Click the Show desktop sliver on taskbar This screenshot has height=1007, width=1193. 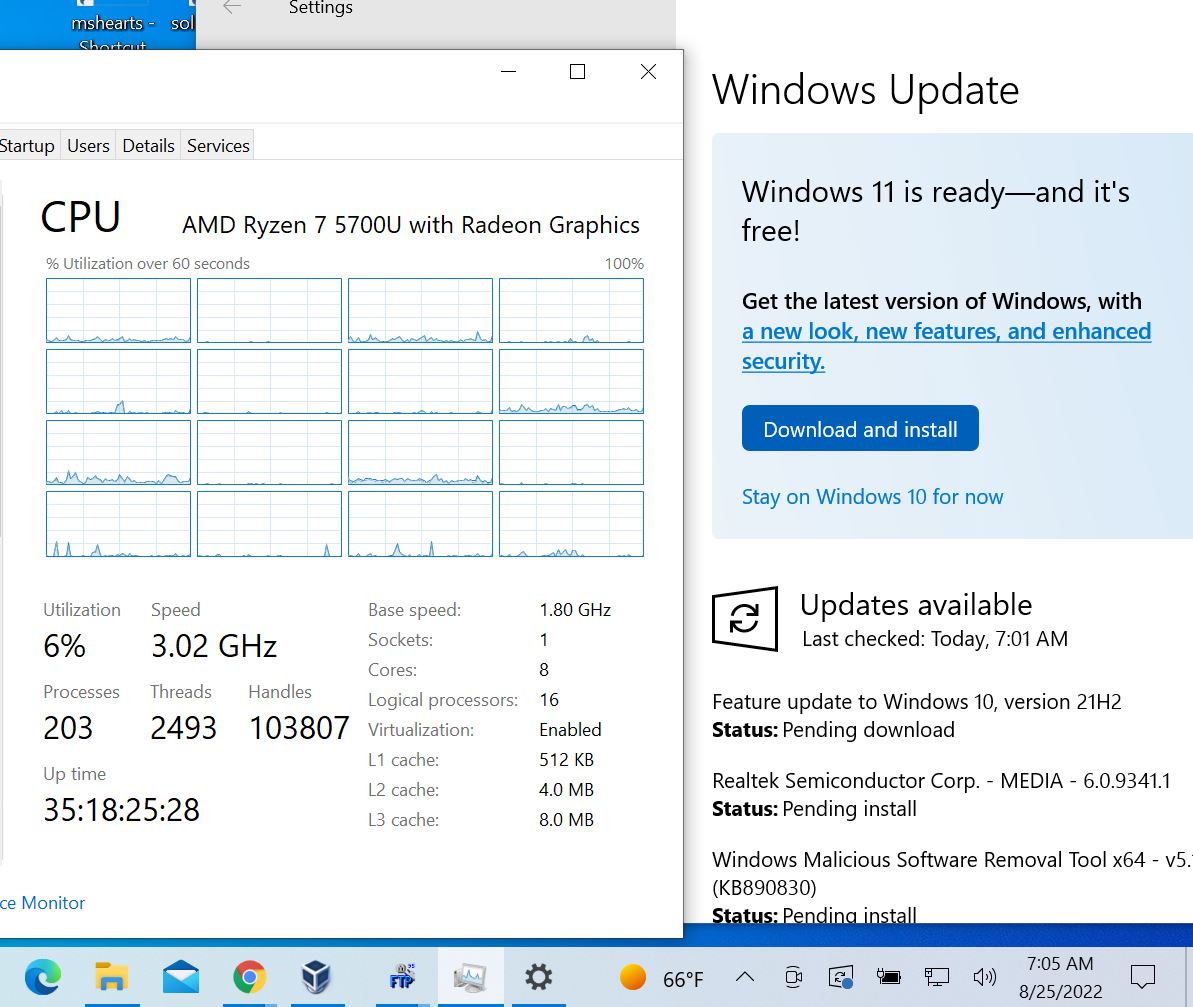(x=1188, y=977)
